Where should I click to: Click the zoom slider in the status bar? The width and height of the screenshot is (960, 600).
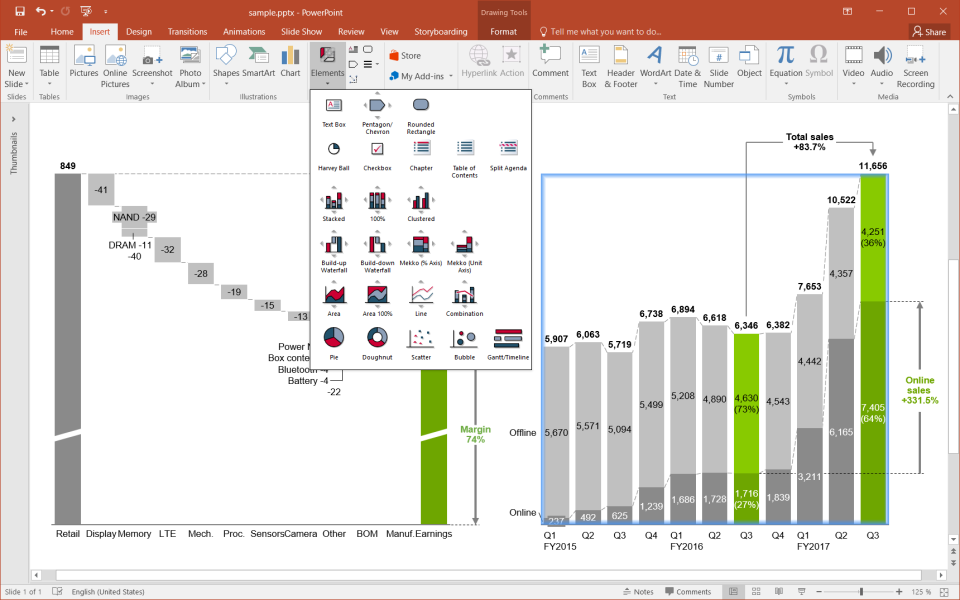click(861, 592)
